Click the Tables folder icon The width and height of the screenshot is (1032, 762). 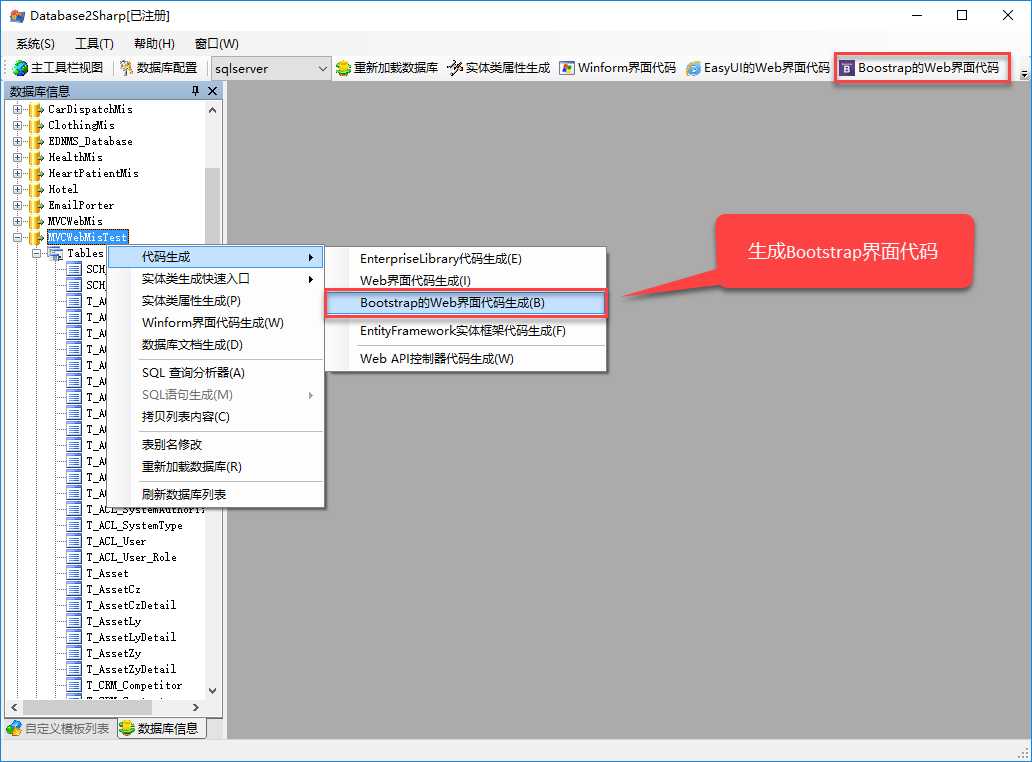click(x=55, y=253)
